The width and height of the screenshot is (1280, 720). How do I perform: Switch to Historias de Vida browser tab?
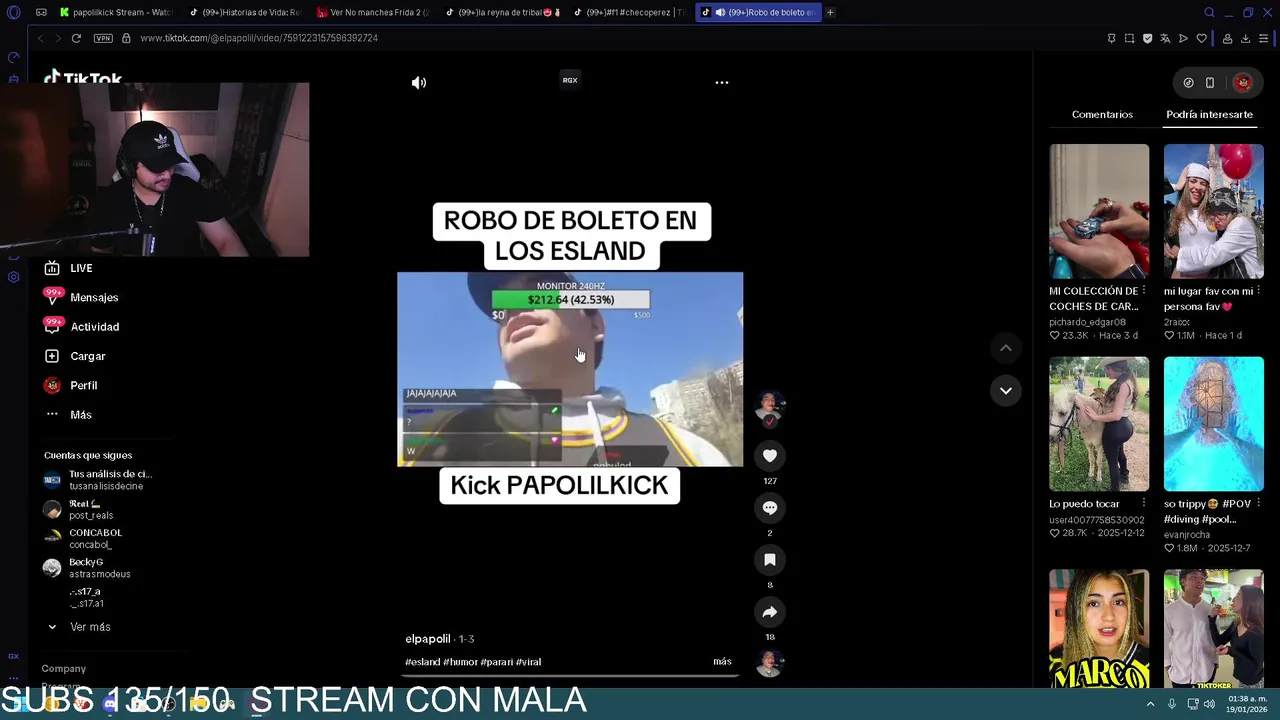tap(245, 12)
